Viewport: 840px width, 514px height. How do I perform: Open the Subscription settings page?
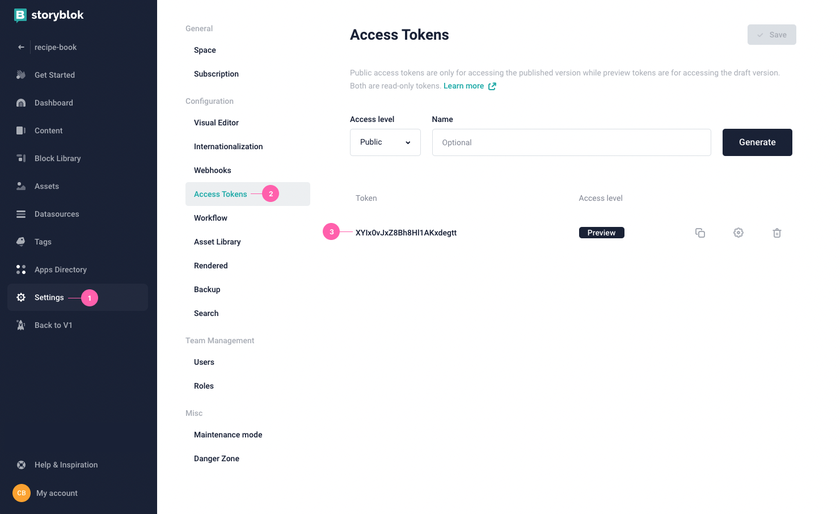click(216, 74)
